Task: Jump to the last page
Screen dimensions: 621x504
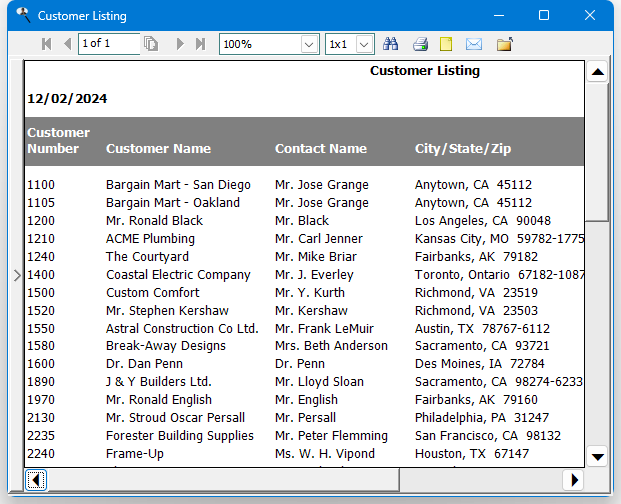Action: 201,44
